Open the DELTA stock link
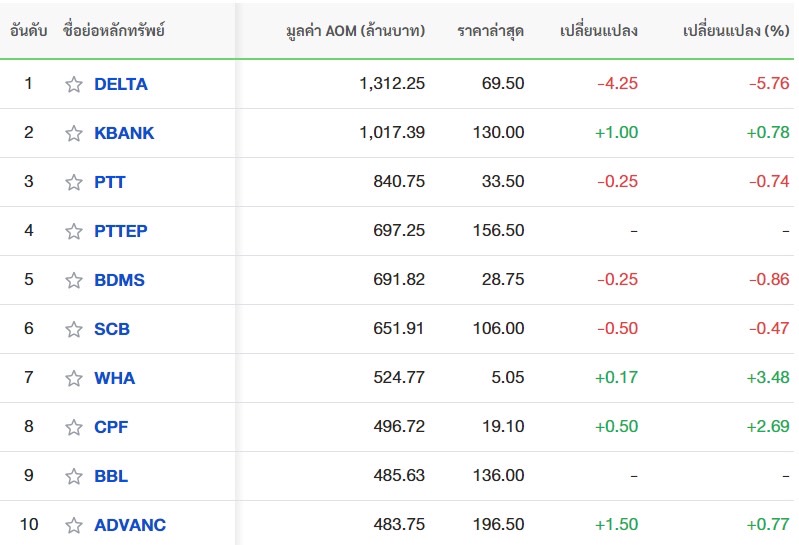 click(120, 84)
